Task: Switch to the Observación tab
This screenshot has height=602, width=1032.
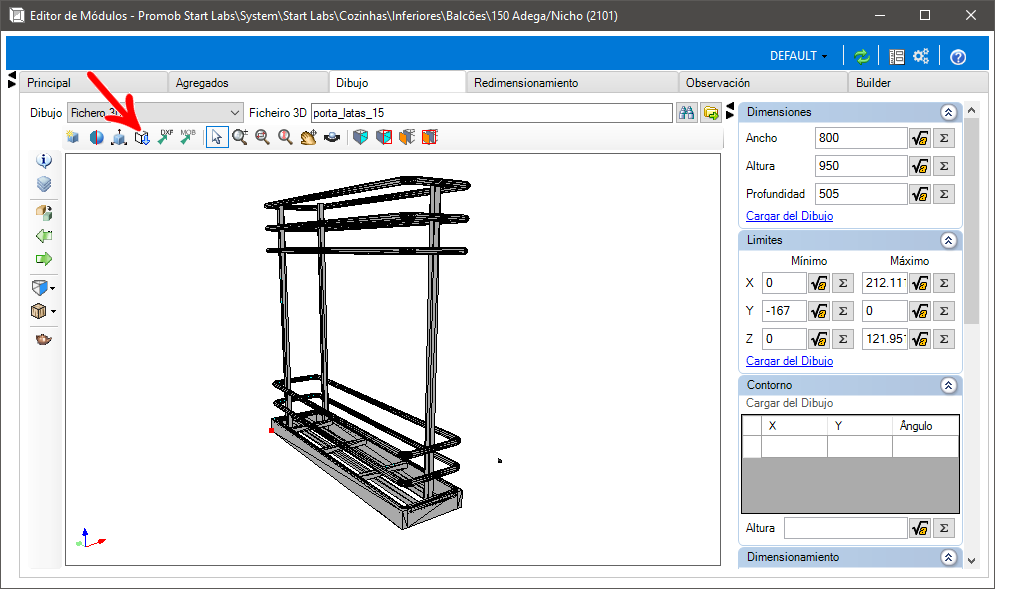Action: point(763,83)
